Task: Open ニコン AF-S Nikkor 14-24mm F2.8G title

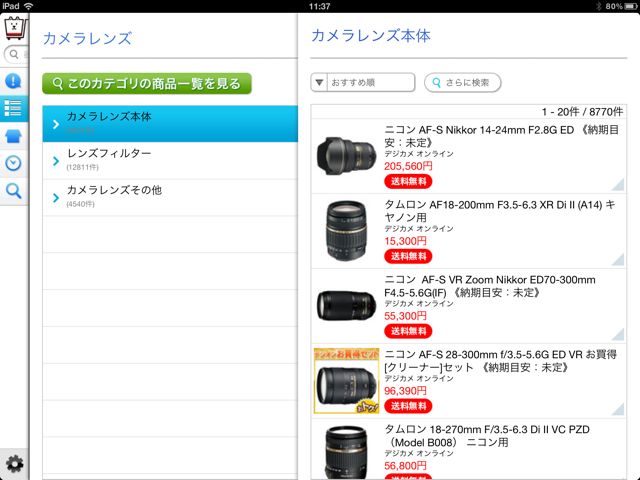Action: pyautogui.click(x=502, y=136)
